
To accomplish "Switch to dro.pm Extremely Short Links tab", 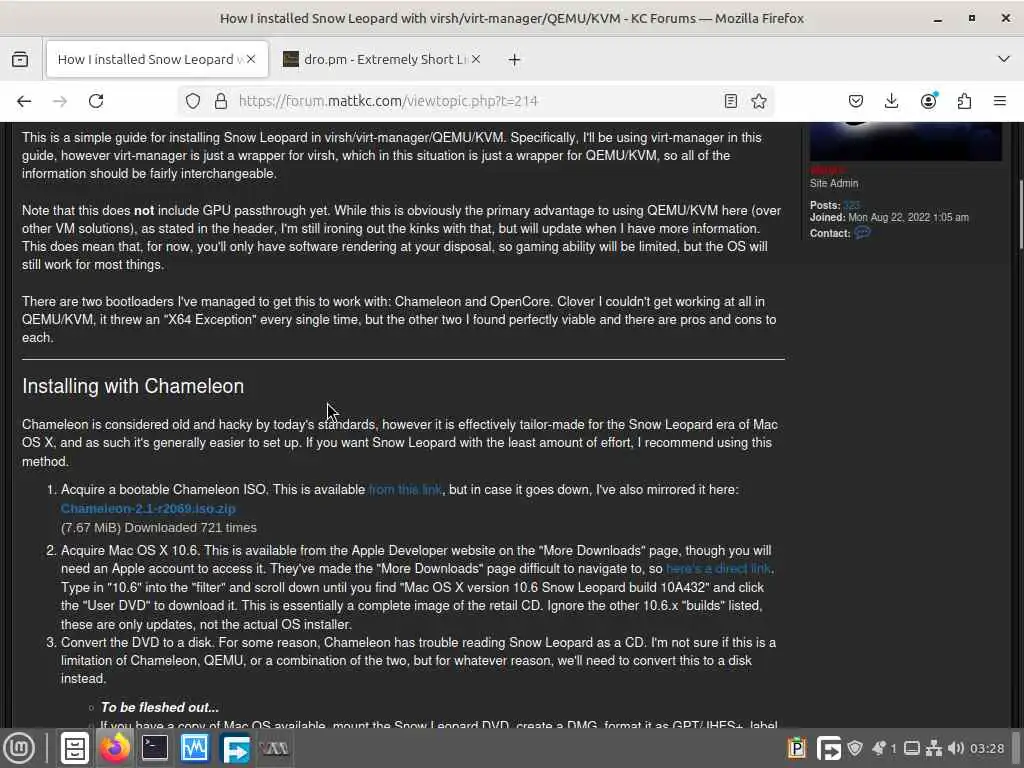I will point(381,59).
